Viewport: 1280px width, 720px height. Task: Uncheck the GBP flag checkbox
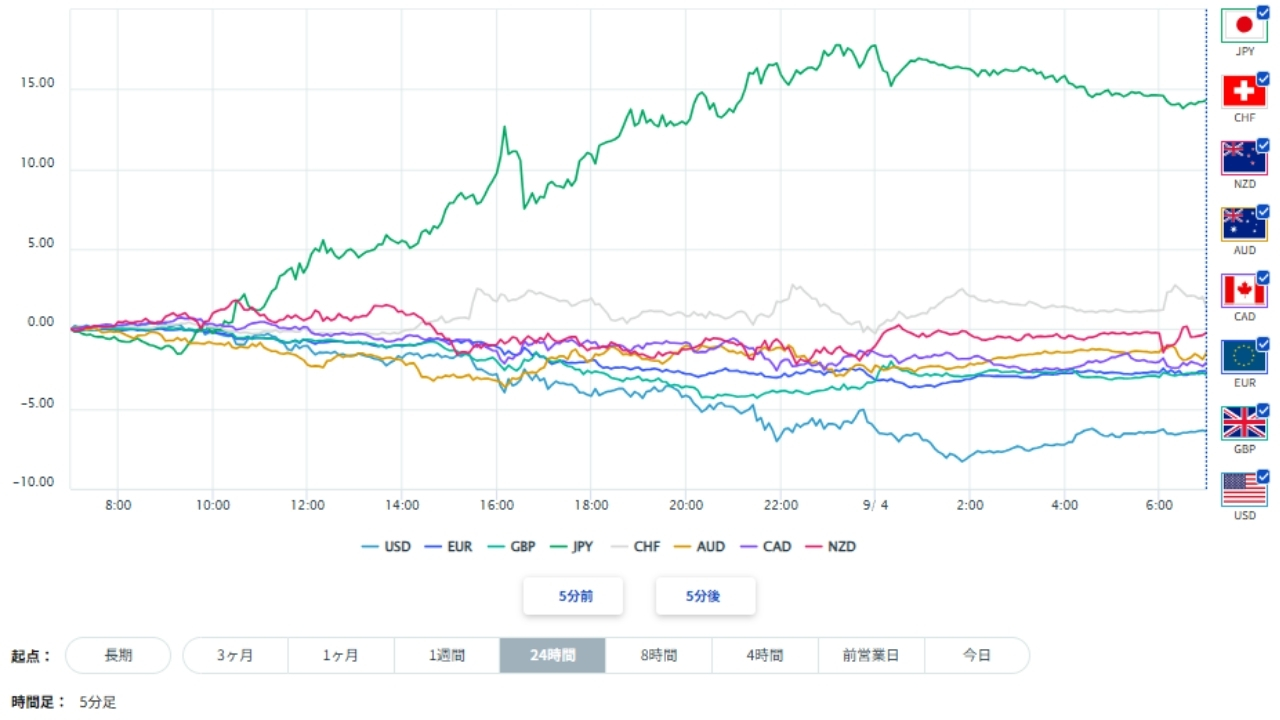coord(1263,410)
